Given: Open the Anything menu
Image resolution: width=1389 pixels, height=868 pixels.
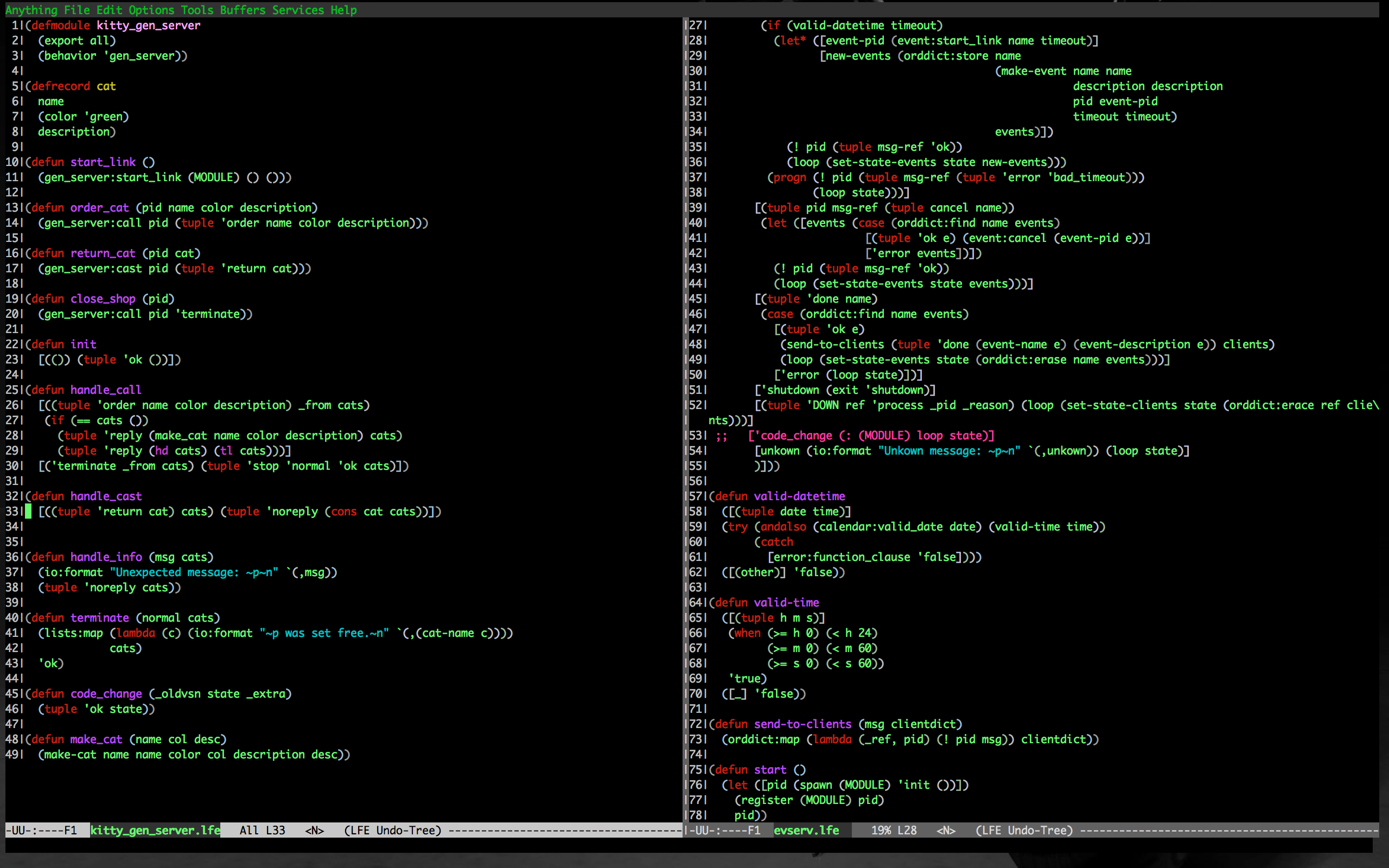Looking at the screenshot, I should pyautogui.click(x=31, y=10).
